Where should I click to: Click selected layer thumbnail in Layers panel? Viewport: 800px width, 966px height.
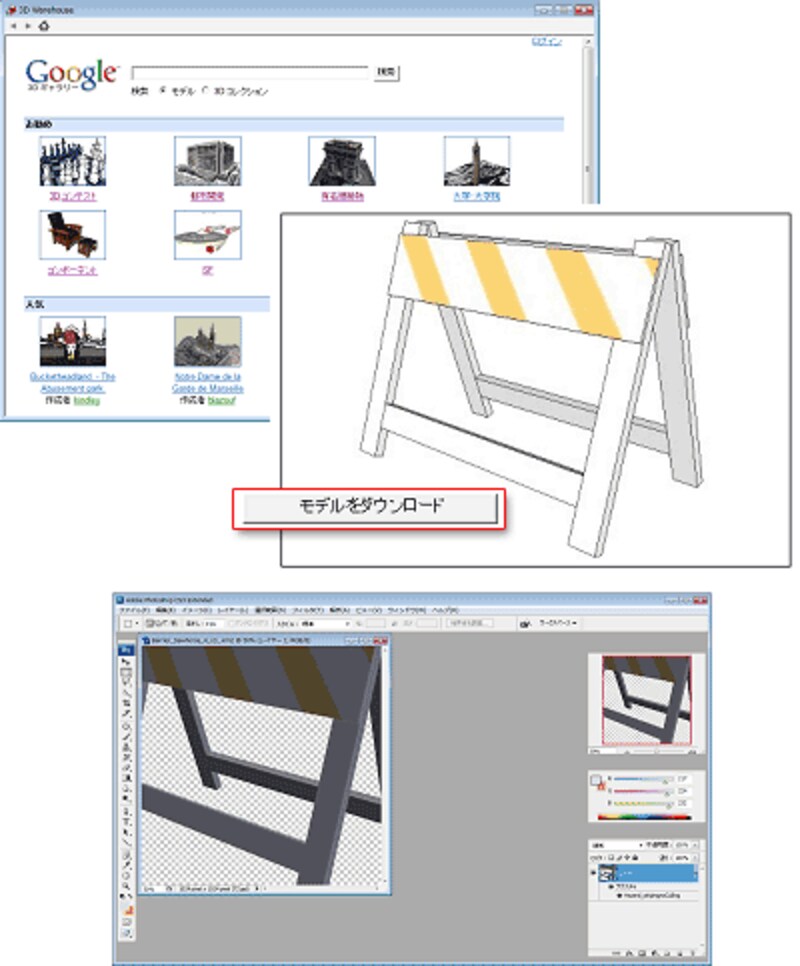[x=608, y=873]
